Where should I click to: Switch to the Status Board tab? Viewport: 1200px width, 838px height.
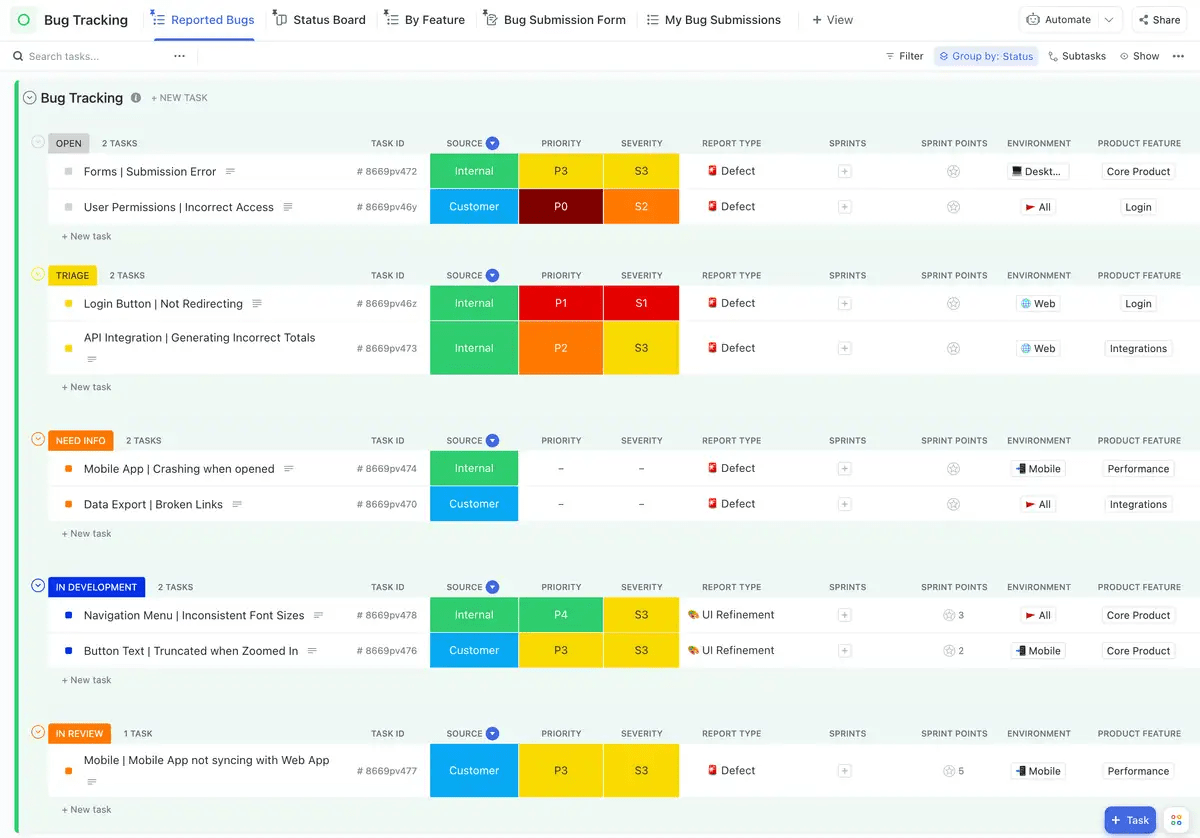(320, 20)
